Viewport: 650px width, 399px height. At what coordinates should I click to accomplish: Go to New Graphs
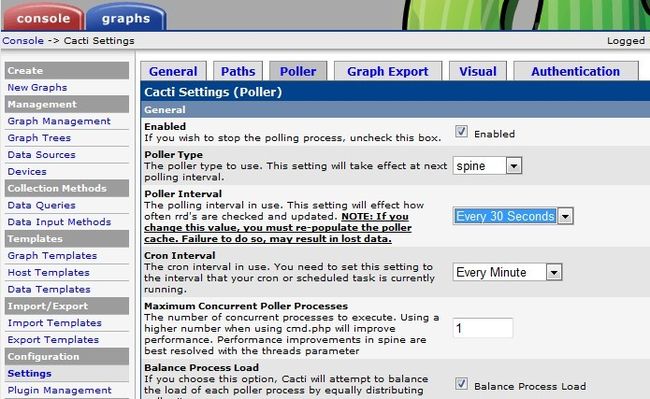[x=37, y=87]
